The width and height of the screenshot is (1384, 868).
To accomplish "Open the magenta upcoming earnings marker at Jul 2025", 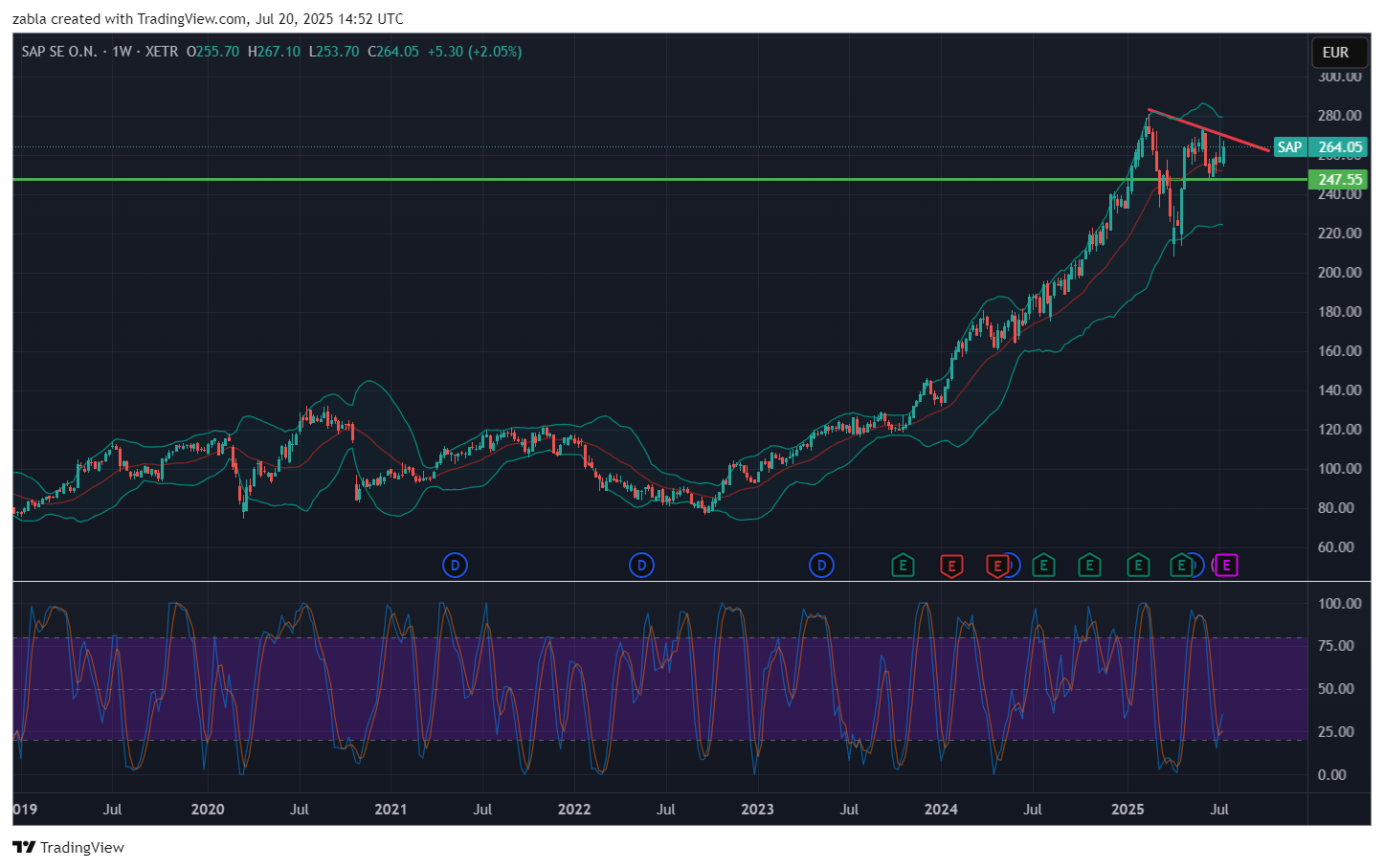I will pyautogui.click(x=1226, y=566).
